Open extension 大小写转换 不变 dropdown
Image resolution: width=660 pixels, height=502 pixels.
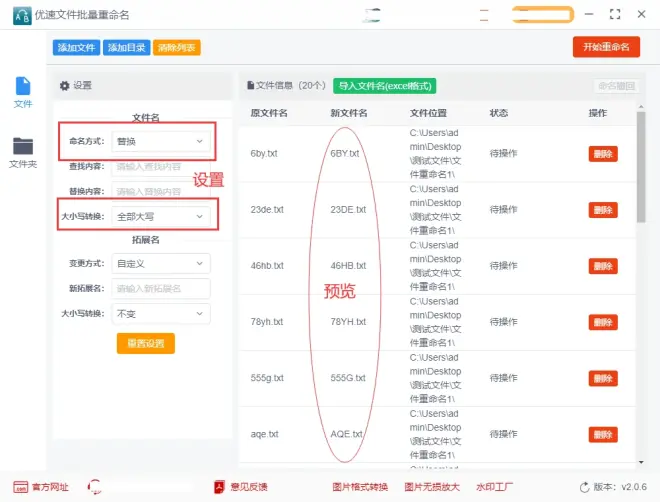click(161, 313)
